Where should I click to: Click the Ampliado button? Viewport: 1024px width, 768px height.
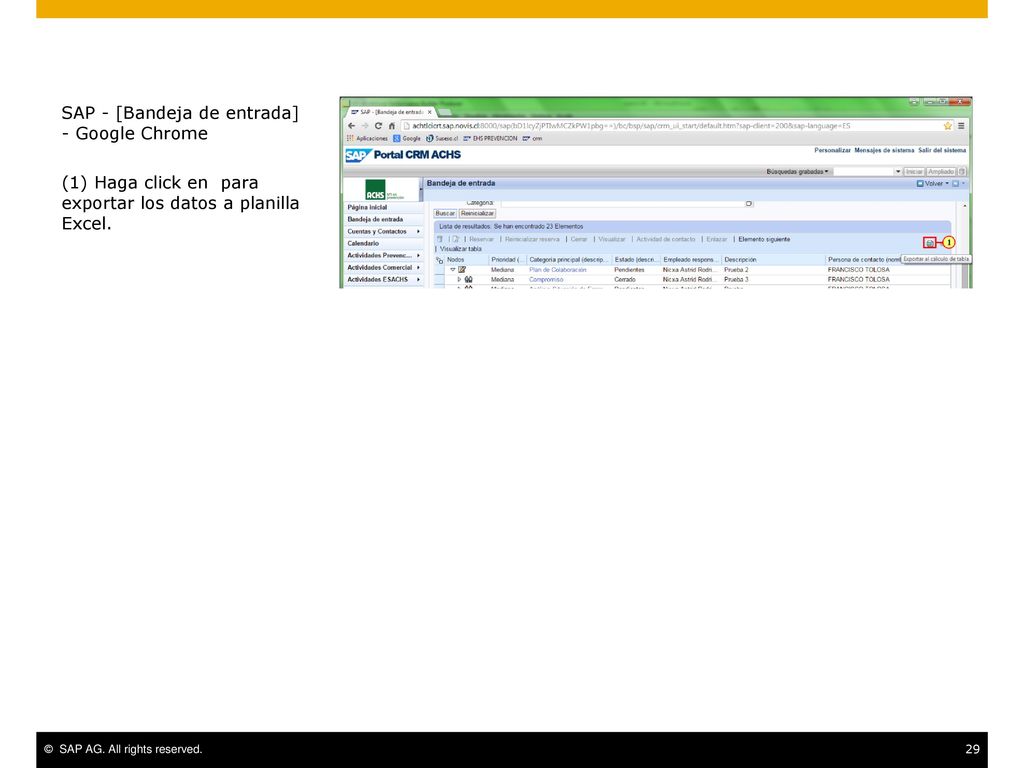(x=941, y=172)
